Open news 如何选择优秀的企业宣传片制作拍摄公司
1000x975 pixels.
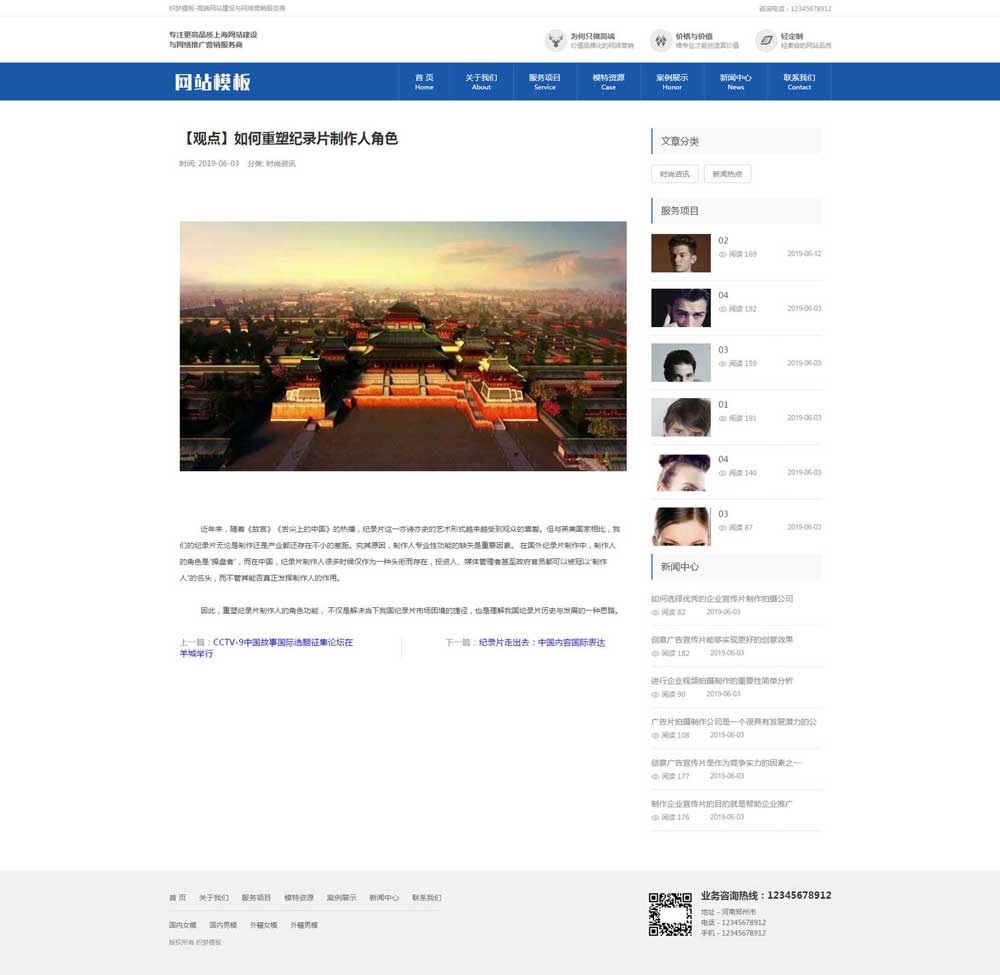[722, 599]
